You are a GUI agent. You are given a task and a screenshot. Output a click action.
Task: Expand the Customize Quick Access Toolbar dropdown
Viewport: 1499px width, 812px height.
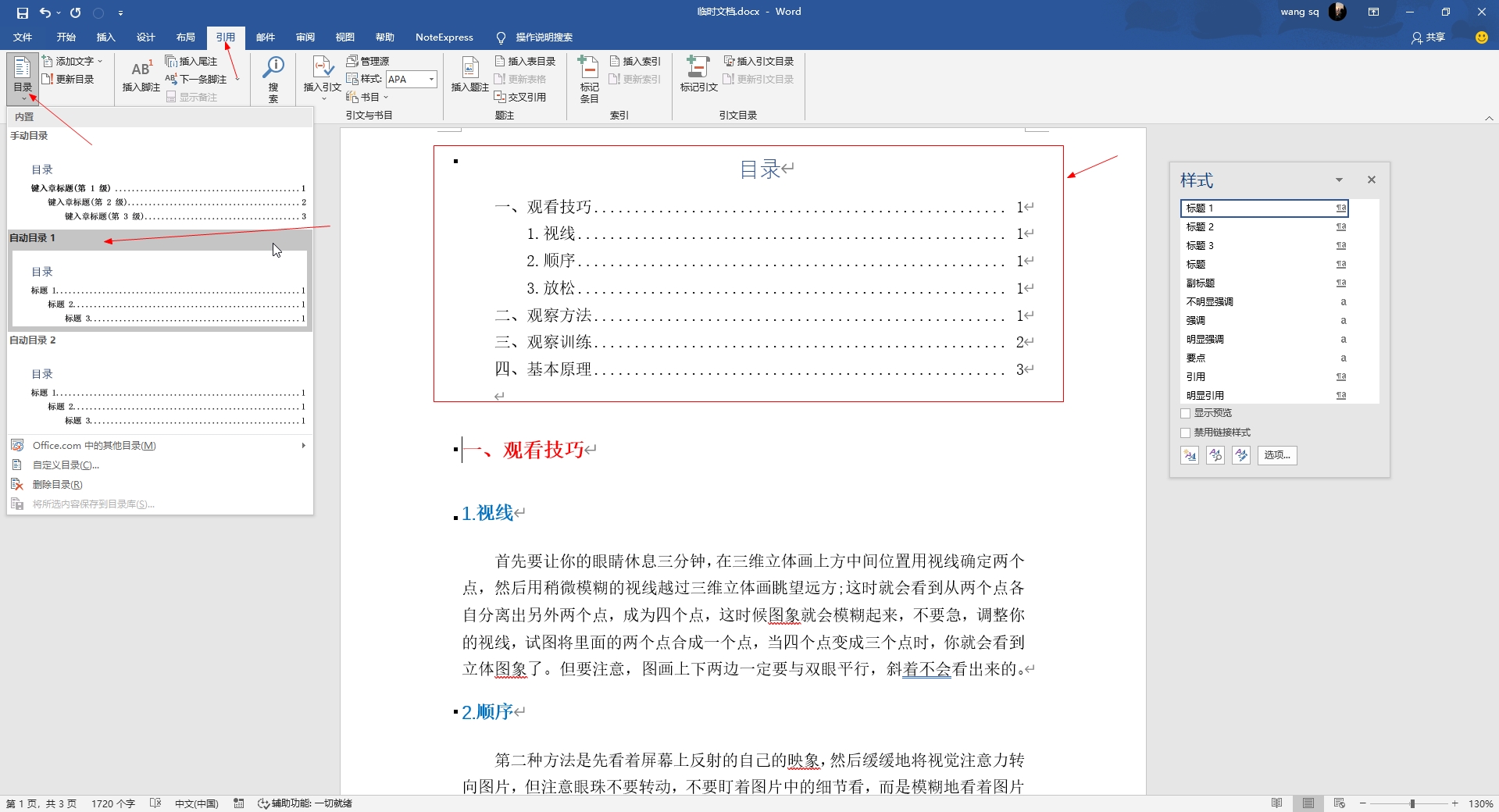pos(120,13)
